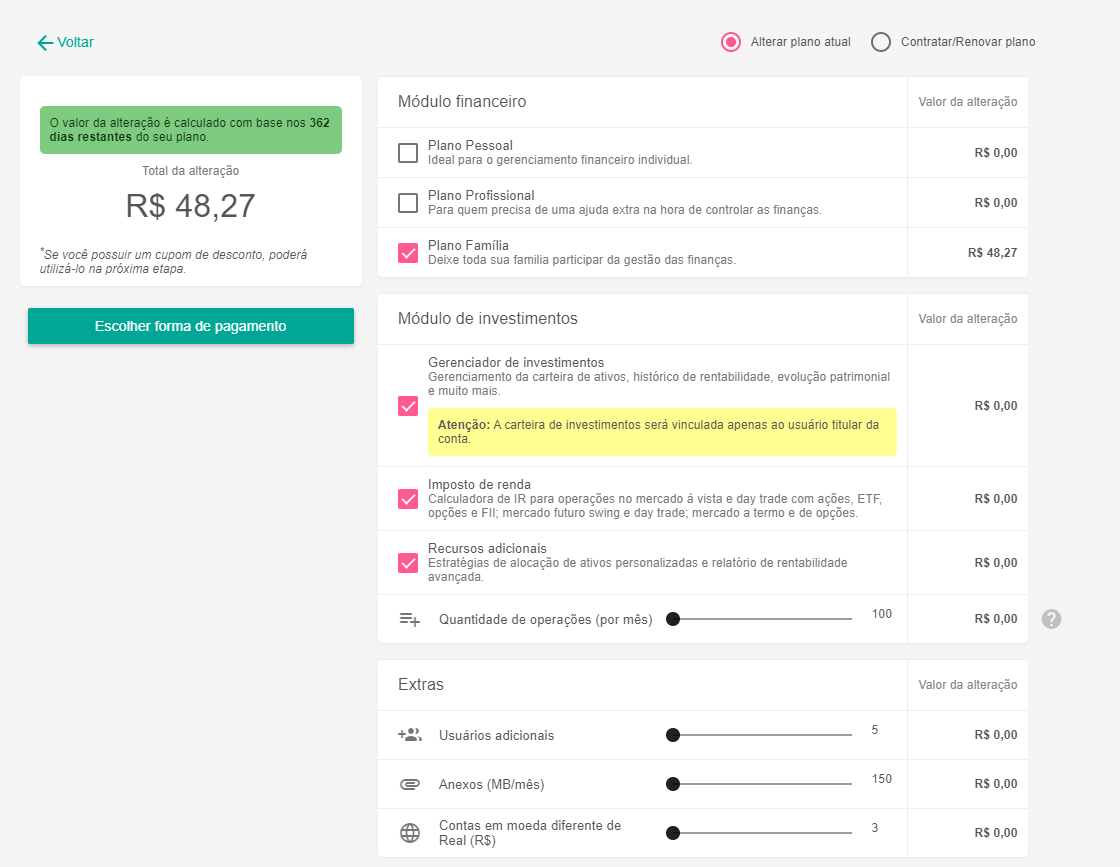Click the back arrow icon near Voltar
Viewport: 1120px width, 867px height.
coord(44,43)
